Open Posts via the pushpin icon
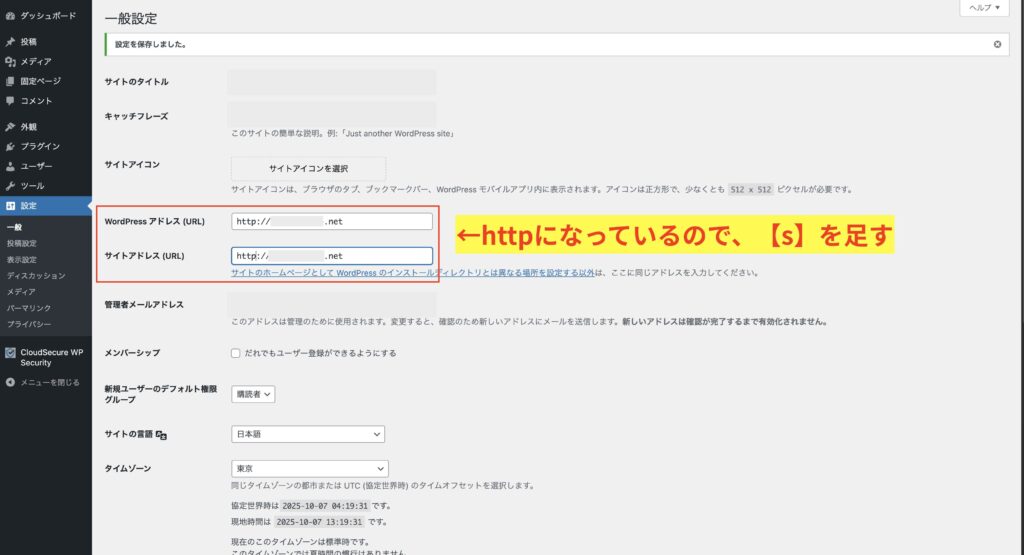The width and height of the screenshot is (1024, 555). (10, 42)
